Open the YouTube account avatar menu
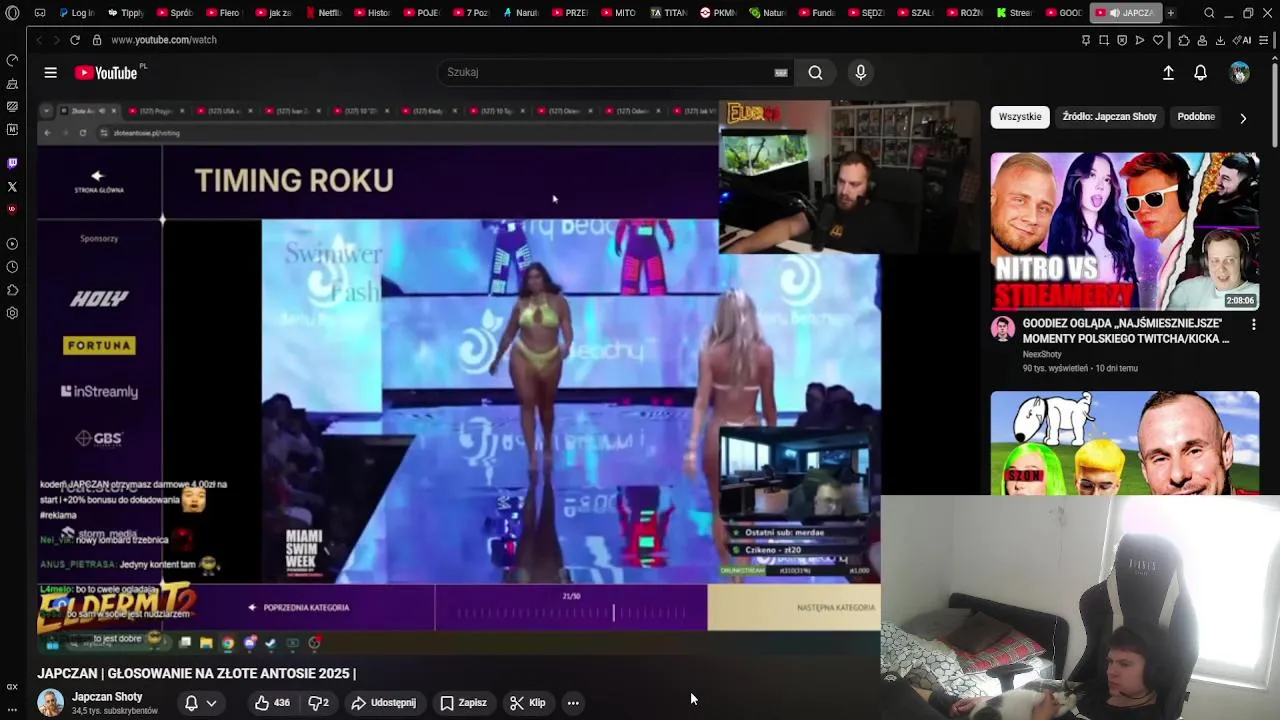1280x720 pixels. click(1239, 72)
